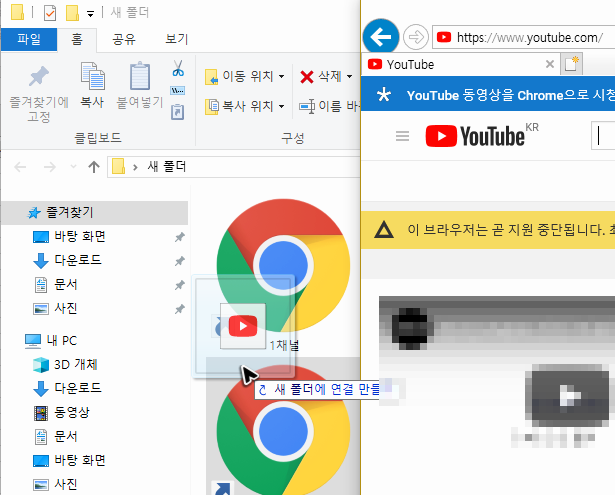Screen dimensions: 615x495
Task: Open the 복사 위치 dropdown
Action: click(x=245, y=106)
